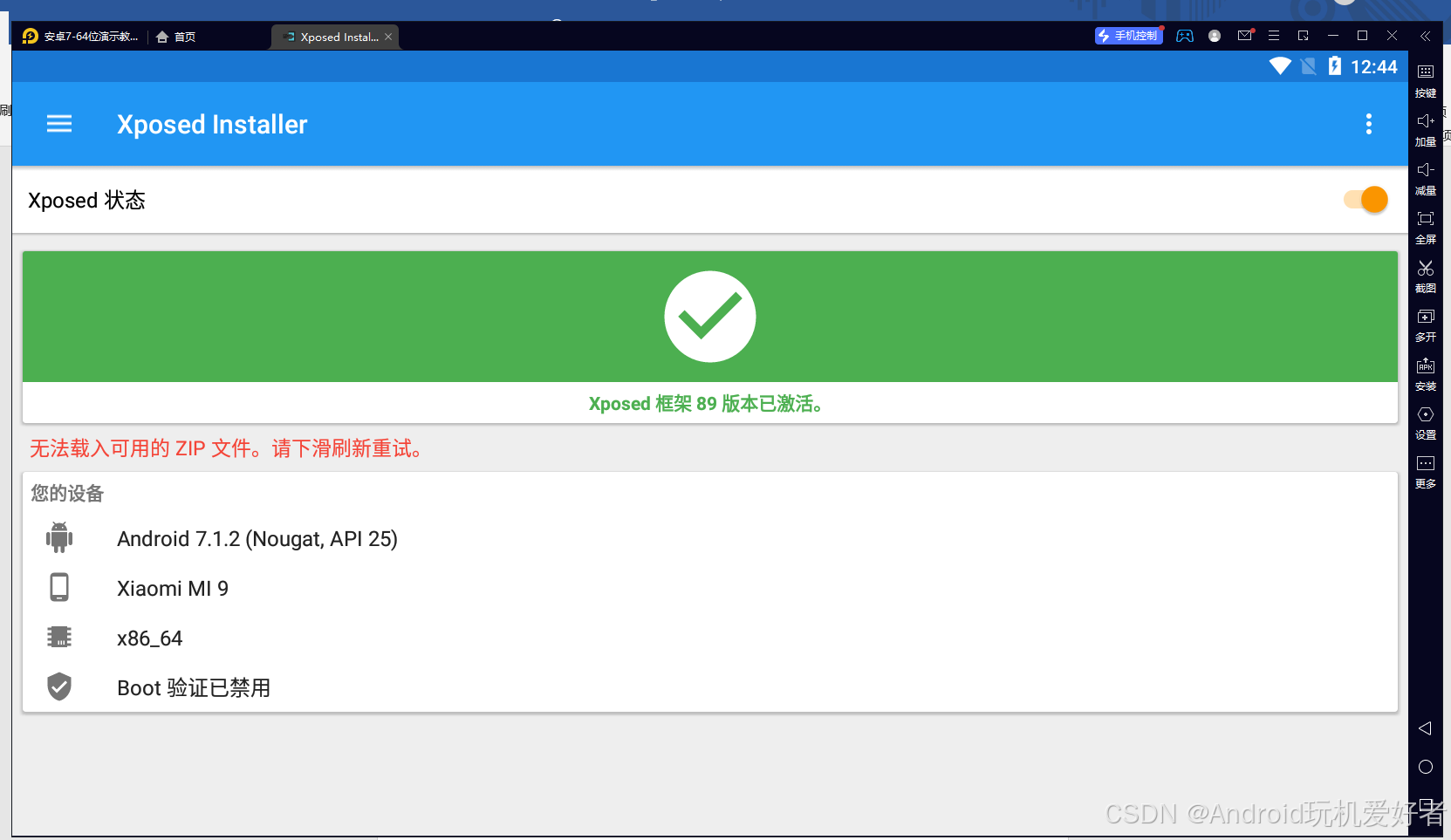Viewport: 1451px width, 840px height.
Task: Switch to the 首页 home tab
Action: coord(175,37)
